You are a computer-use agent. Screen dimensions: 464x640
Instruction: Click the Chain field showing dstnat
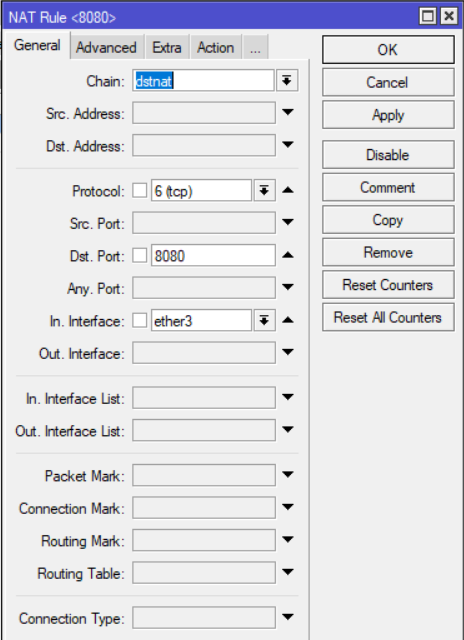point(203,81)
